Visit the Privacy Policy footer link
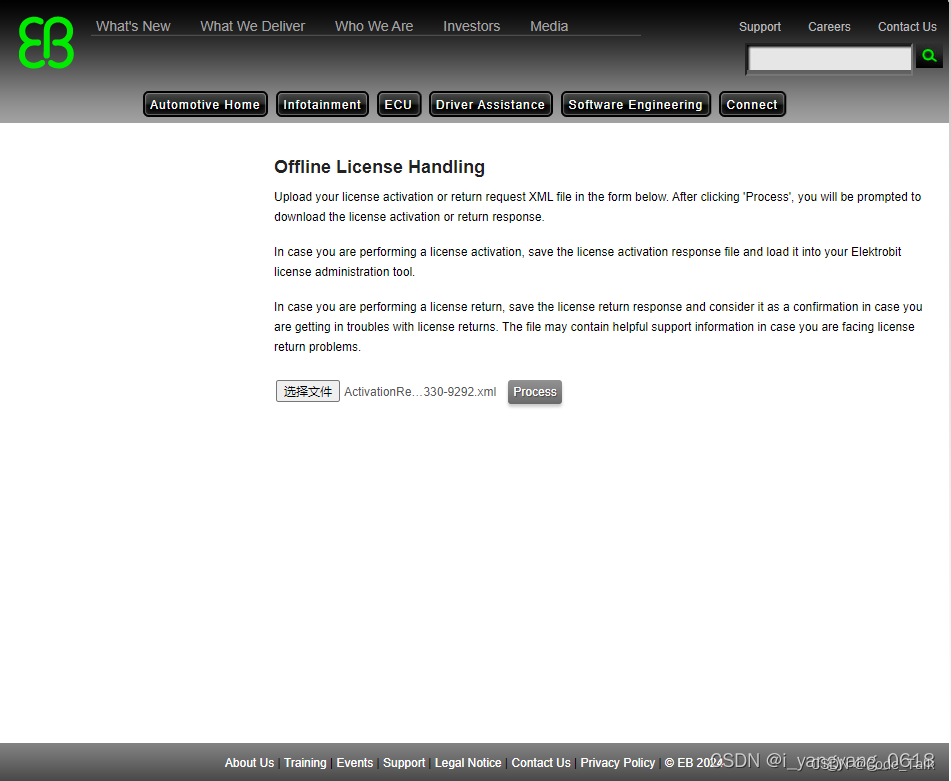Viewport: 951px width, 781px height. point(618,762)
